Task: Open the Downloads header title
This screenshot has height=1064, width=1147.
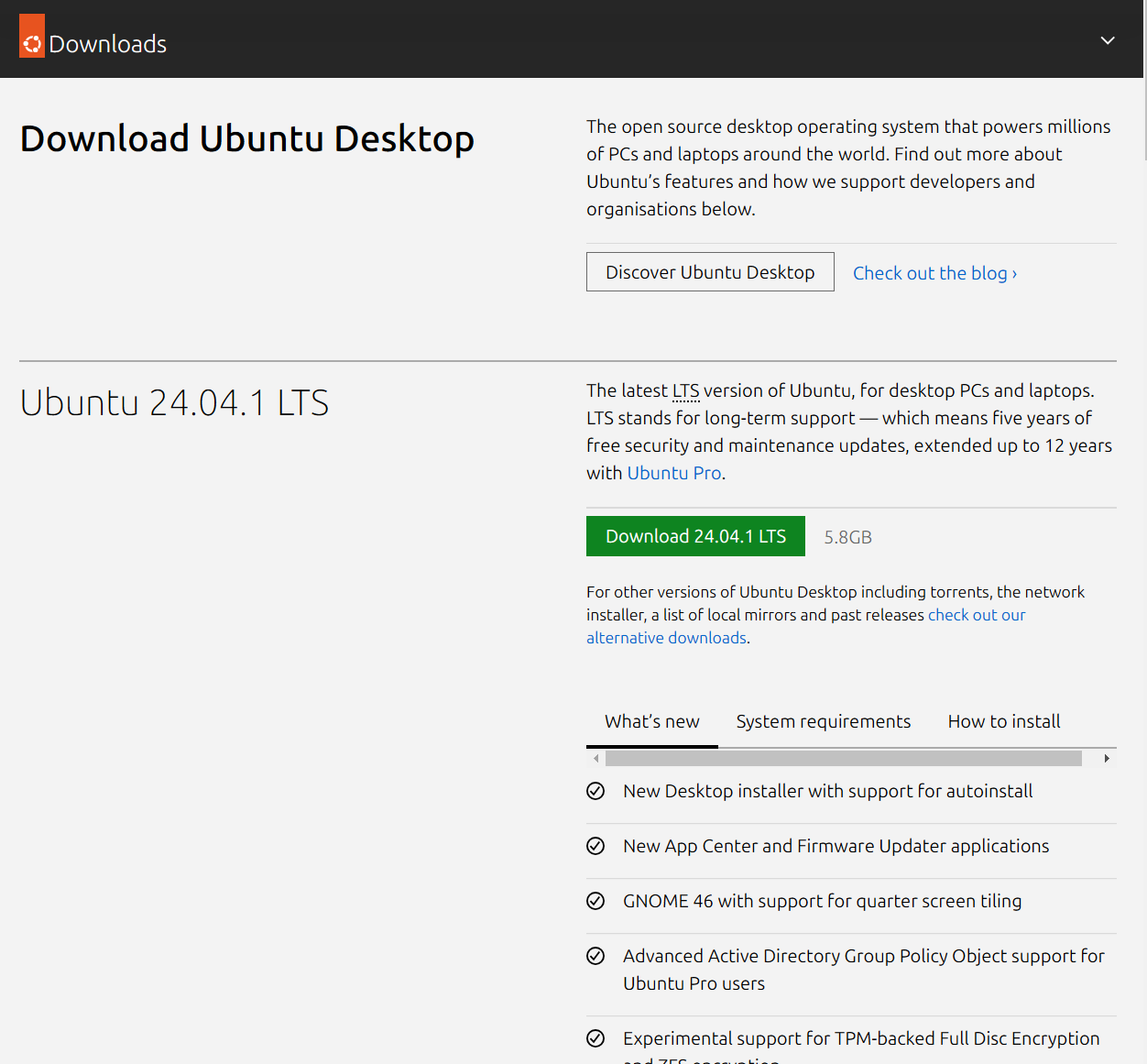Action: tap(107, 44)
